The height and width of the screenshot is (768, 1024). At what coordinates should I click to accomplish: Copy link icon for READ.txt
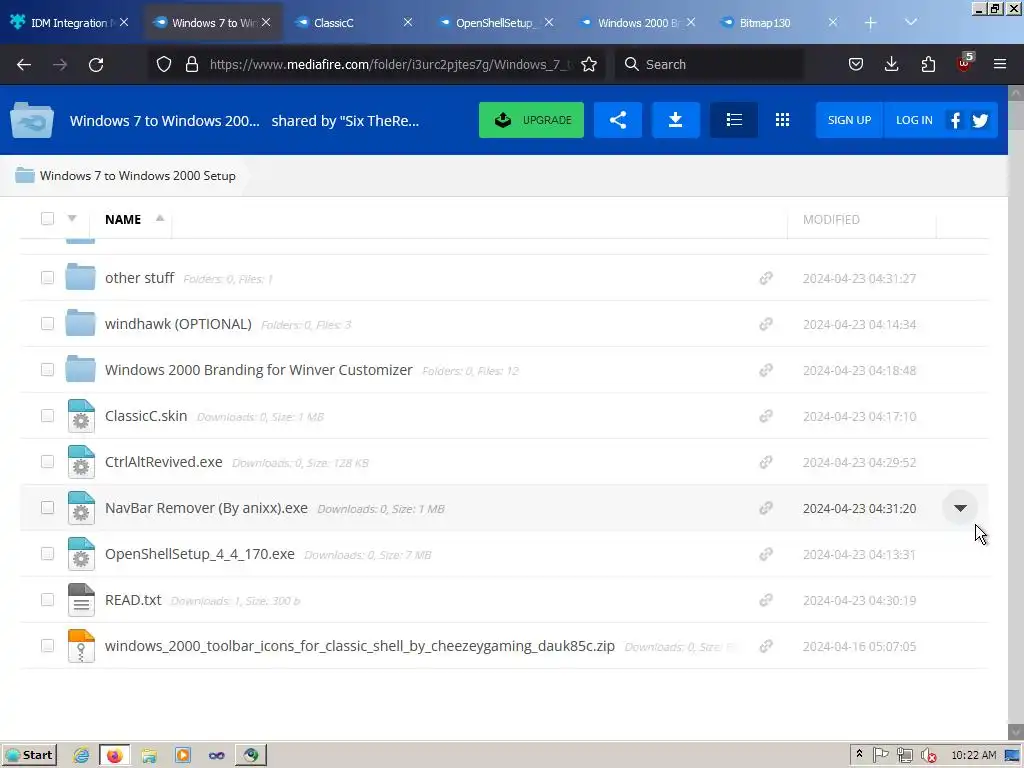pyautogui.click(x=766, y=600)
